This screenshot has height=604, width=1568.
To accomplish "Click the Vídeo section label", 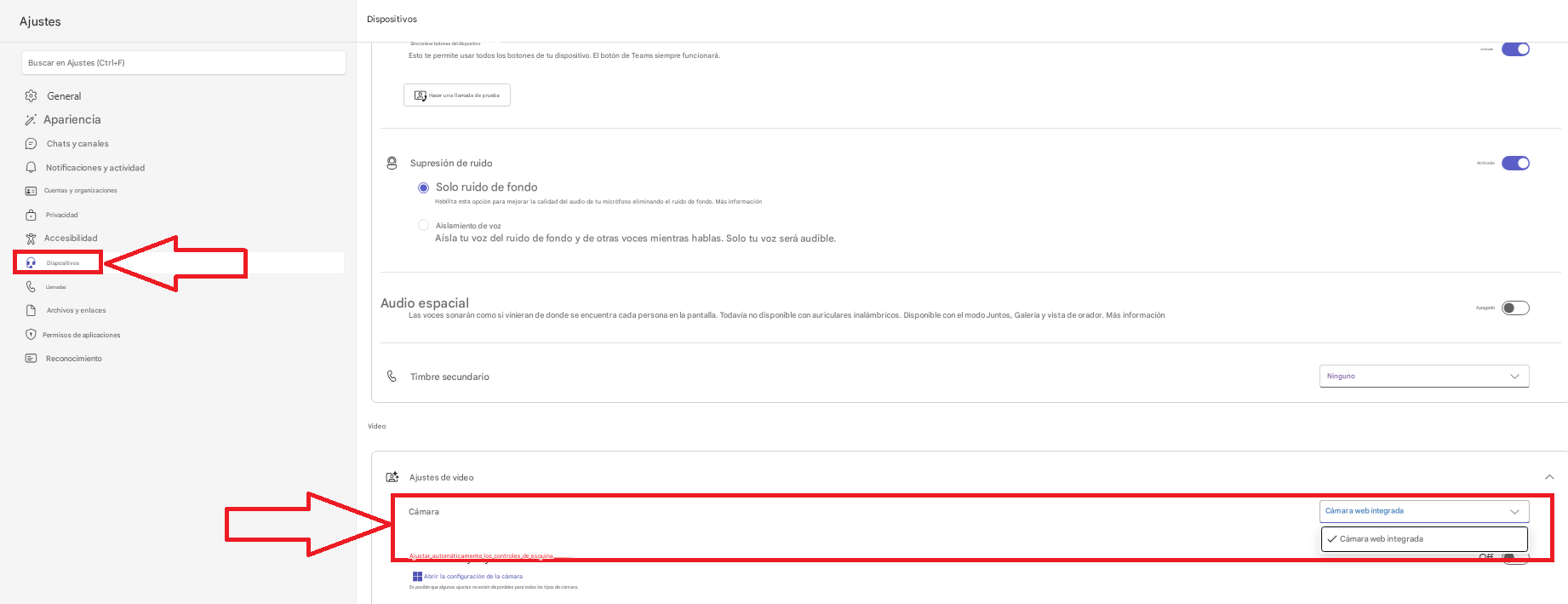I will (x=376, y=426).
